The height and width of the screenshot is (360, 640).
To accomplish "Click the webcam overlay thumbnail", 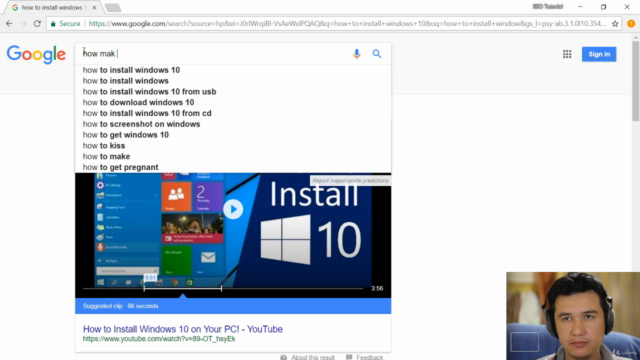I will (573, 316).
